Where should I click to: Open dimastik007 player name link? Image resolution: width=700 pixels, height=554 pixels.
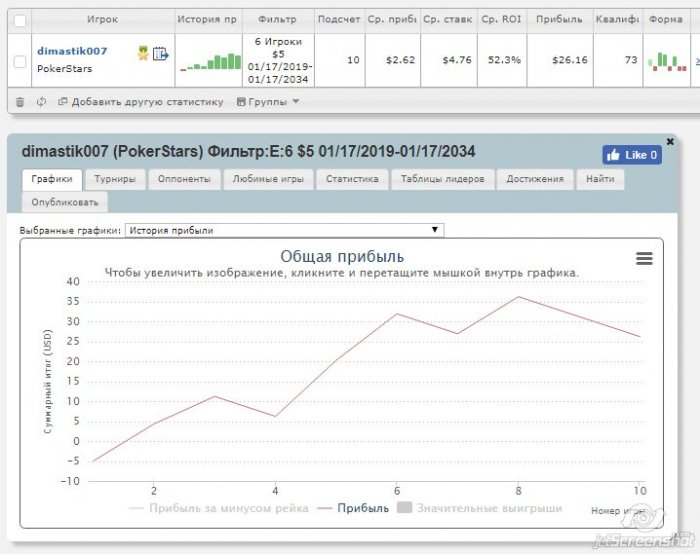tap(71, 51)
